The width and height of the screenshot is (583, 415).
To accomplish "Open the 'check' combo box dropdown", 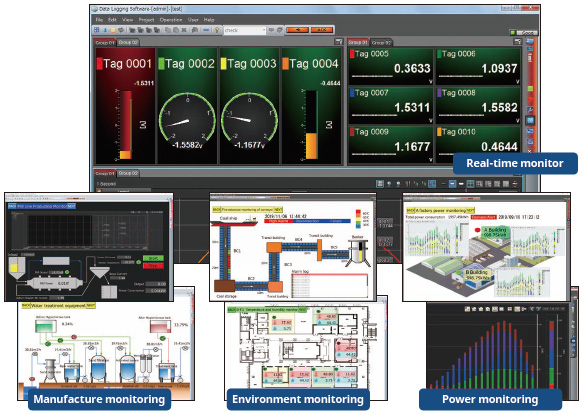I will point(264,30).
